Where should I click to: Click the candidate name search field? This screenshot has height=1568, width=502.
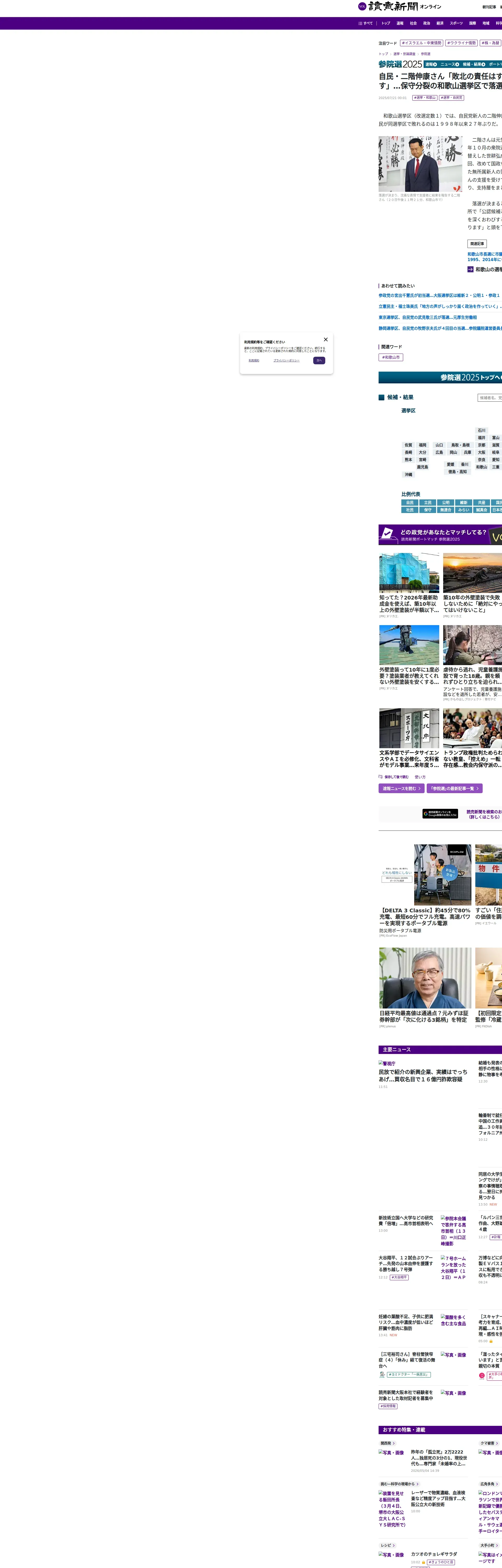coord(490,398)
